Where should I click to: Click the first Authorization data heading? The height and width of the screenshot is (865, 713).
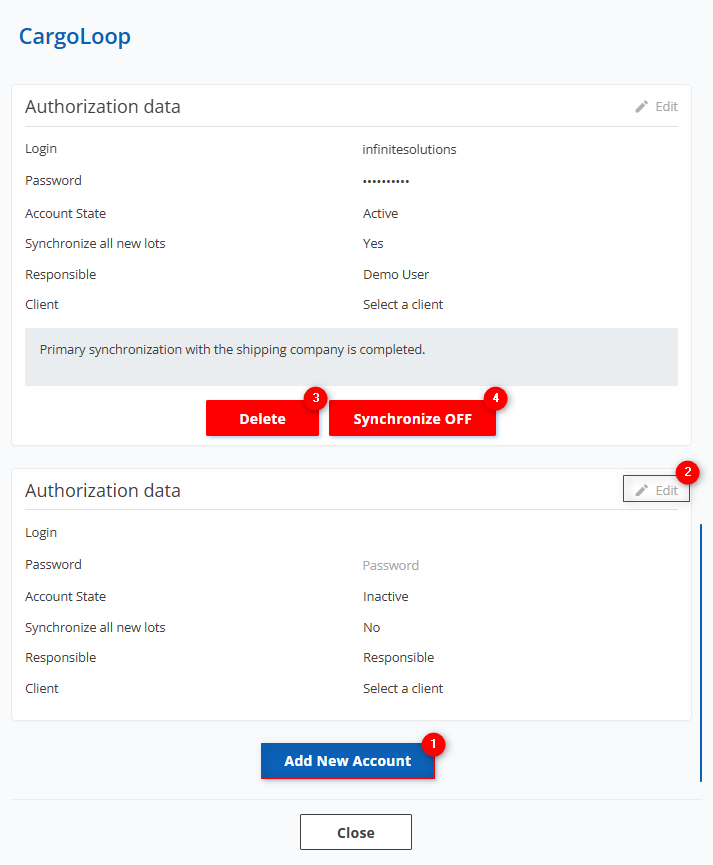point(103,106)
